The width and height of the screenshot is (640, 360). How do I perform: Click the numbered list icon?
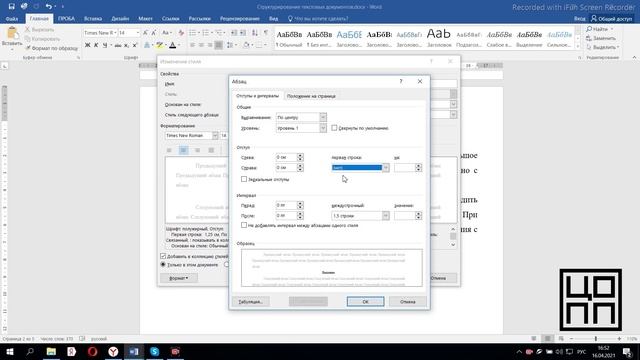click(205, 33)
